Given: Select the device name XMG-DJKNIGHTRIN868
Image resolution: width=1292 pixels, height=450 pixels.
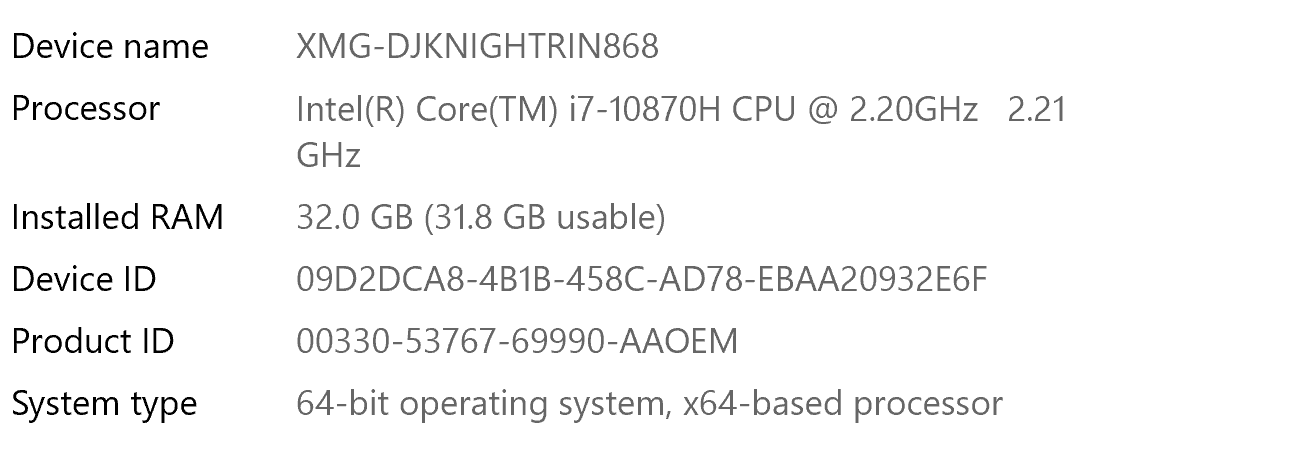Looking at the screenshot, I should 477,47.
